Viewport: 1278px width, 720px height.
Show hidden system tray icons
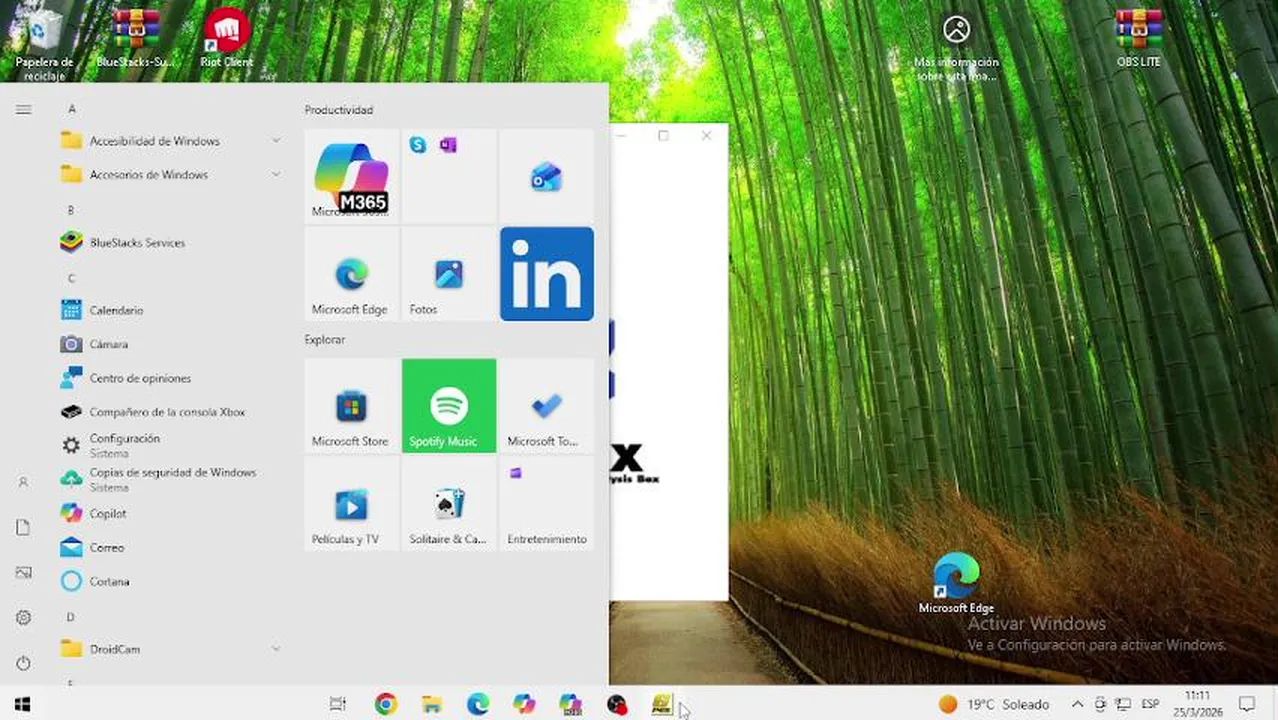click(x=1077, y=704)
